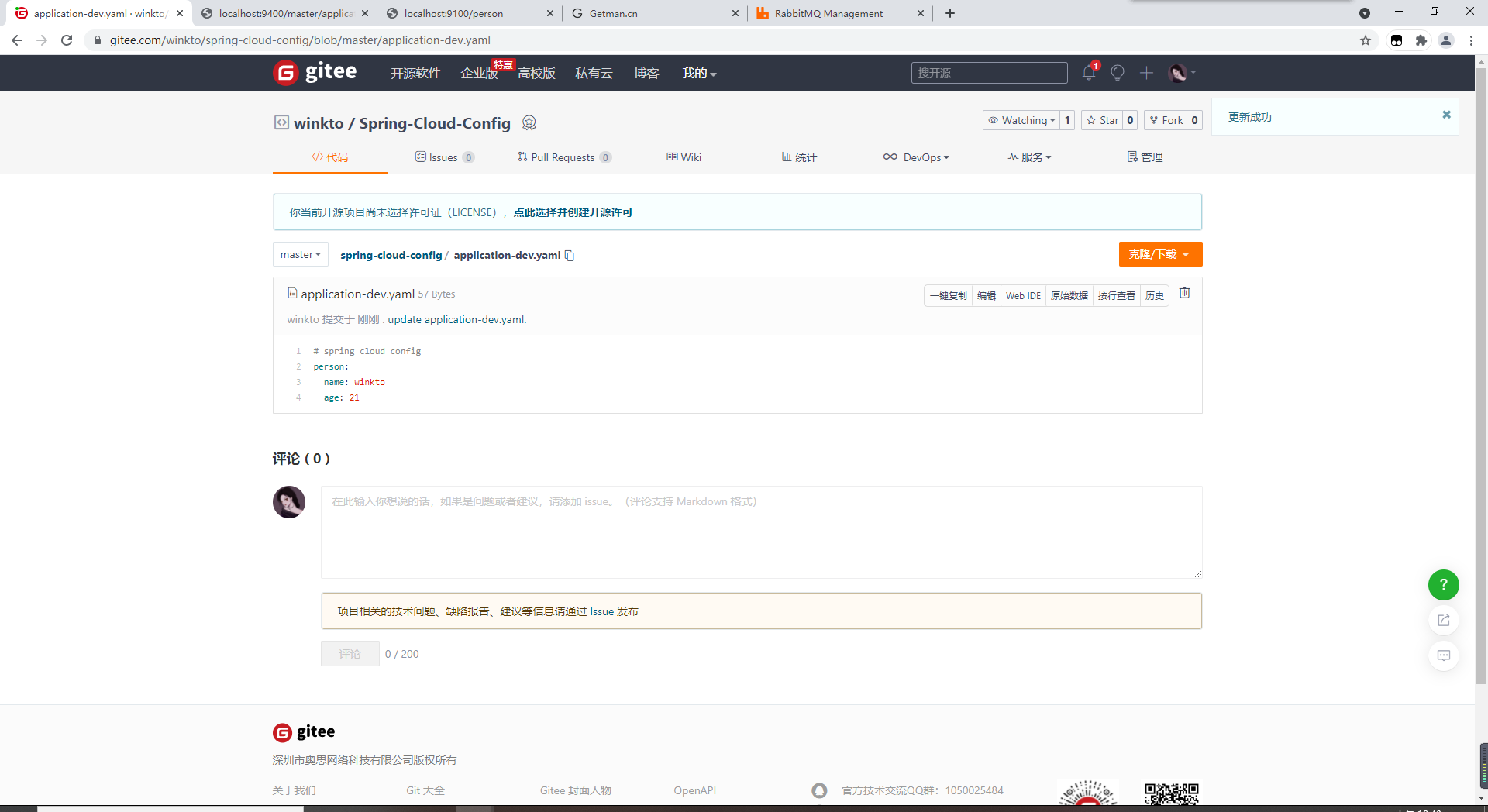Expand the DevOps menu
The image size is (1488, 812).
916,157
